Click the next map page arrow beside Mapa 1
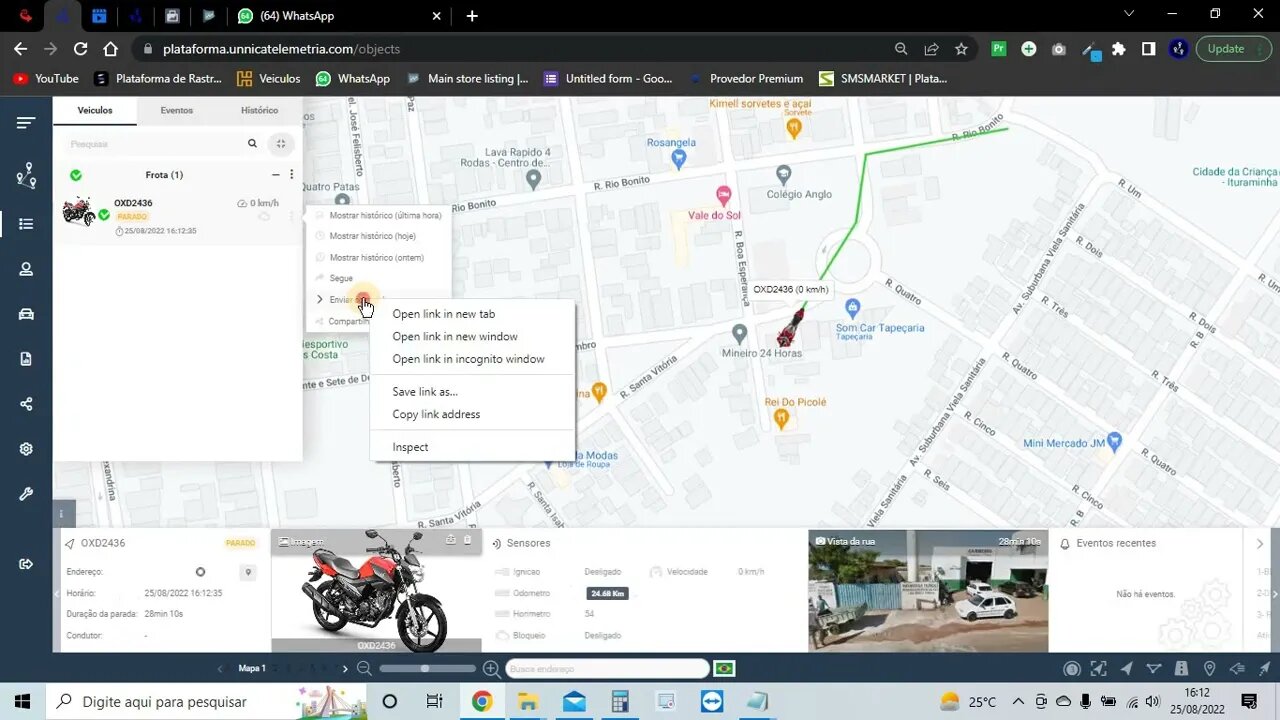This screenshot has width=1280, height=720. [x=345, y=668]
